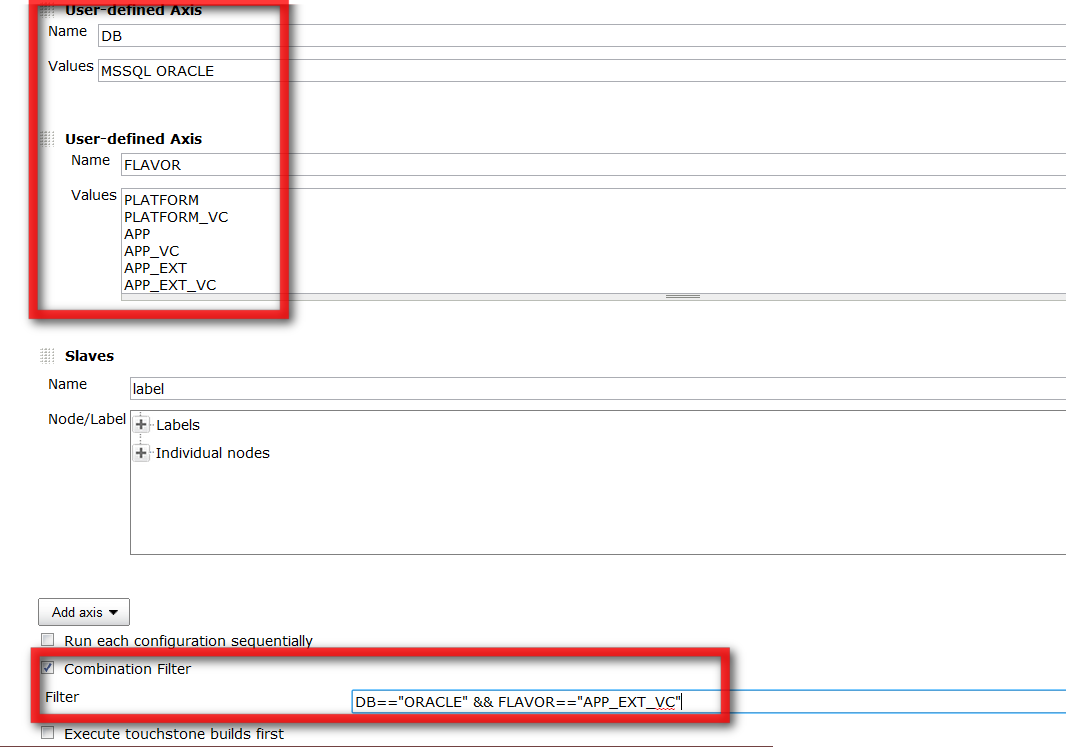Uncheck the Combination Filter checkbox
This screenshot has width=1066, height=747.
(x=48, y=668)
